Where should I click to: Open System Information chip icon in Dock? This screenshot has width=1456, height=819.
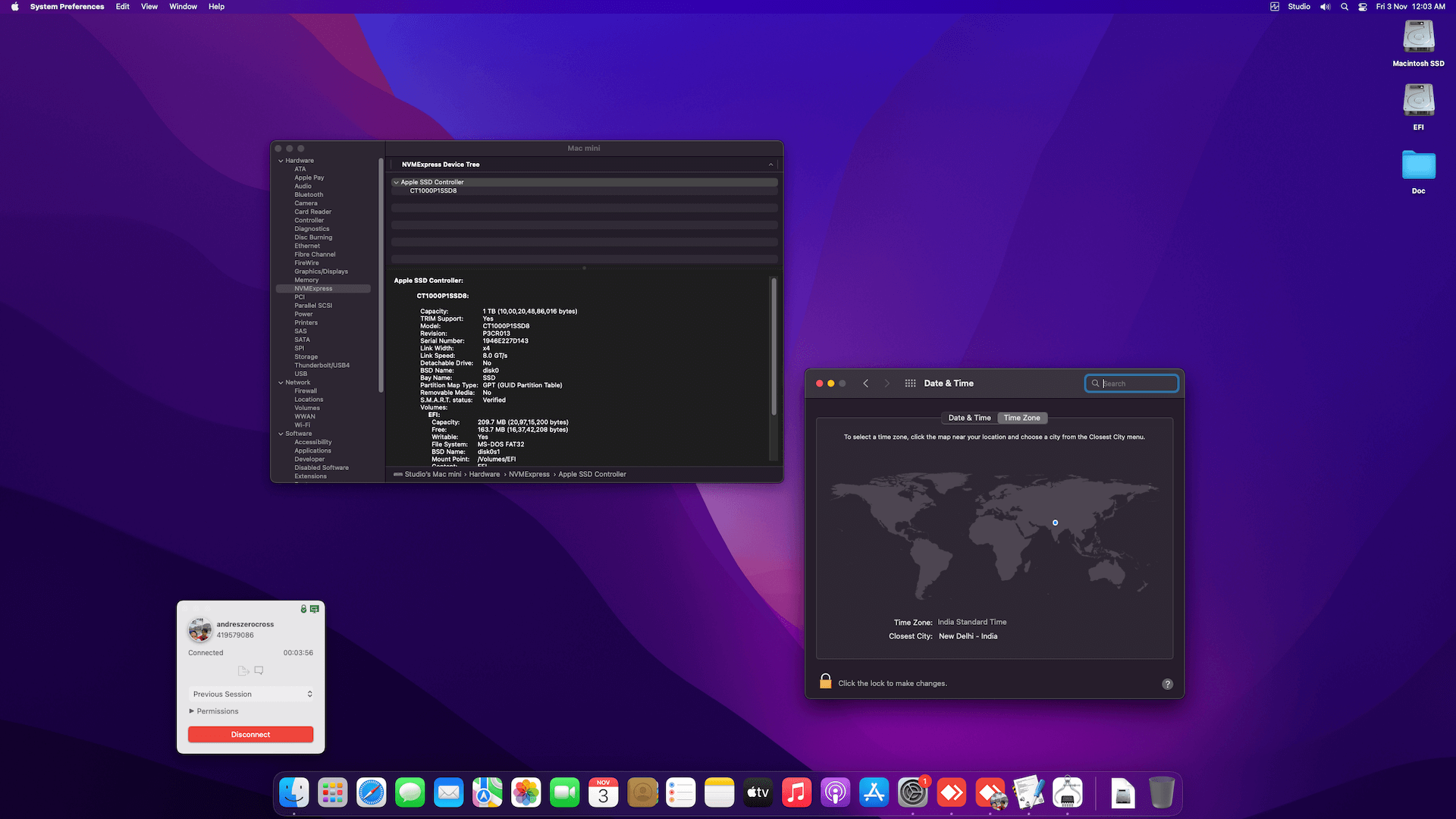(1068, 793)
